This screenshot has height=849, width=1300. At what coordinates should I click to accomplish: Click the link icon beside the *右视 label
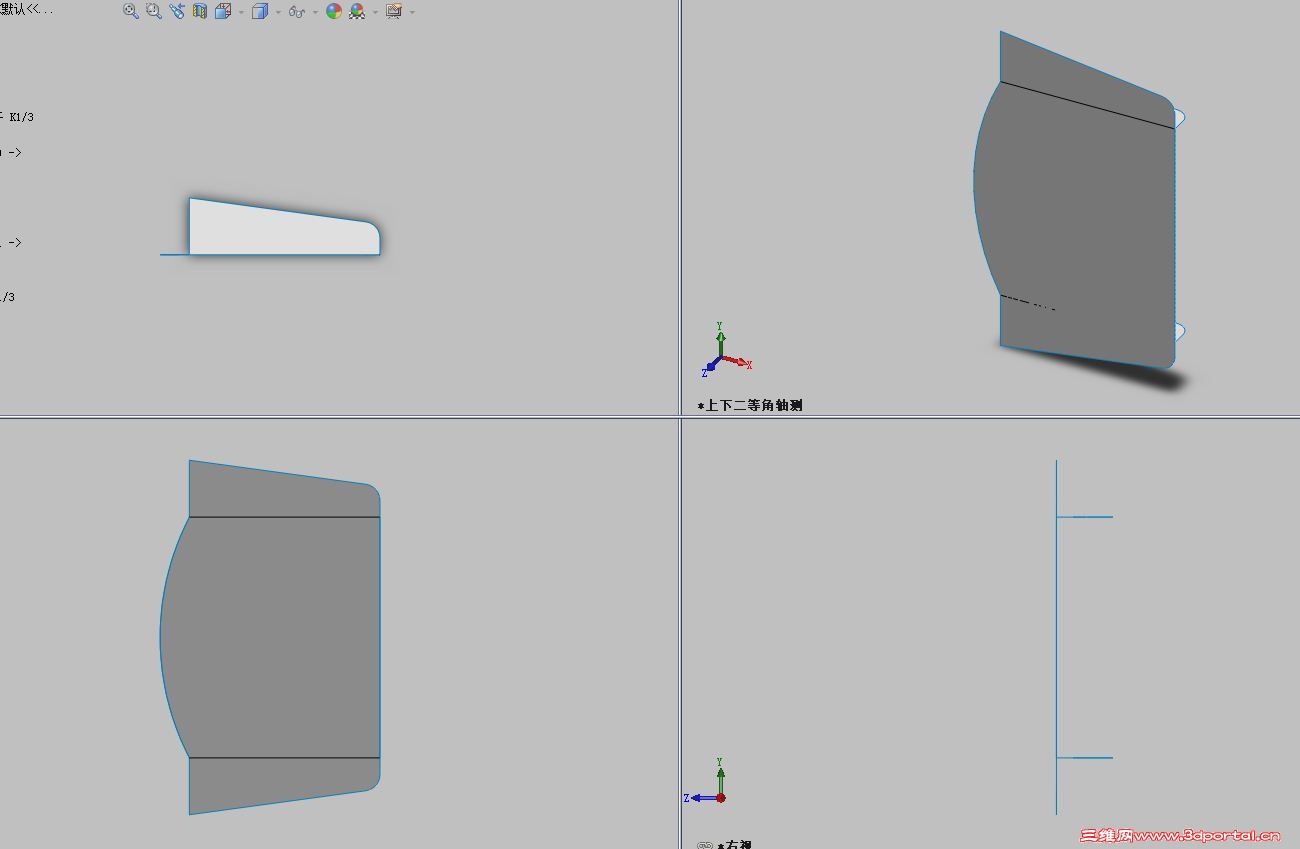coord(705,845)
